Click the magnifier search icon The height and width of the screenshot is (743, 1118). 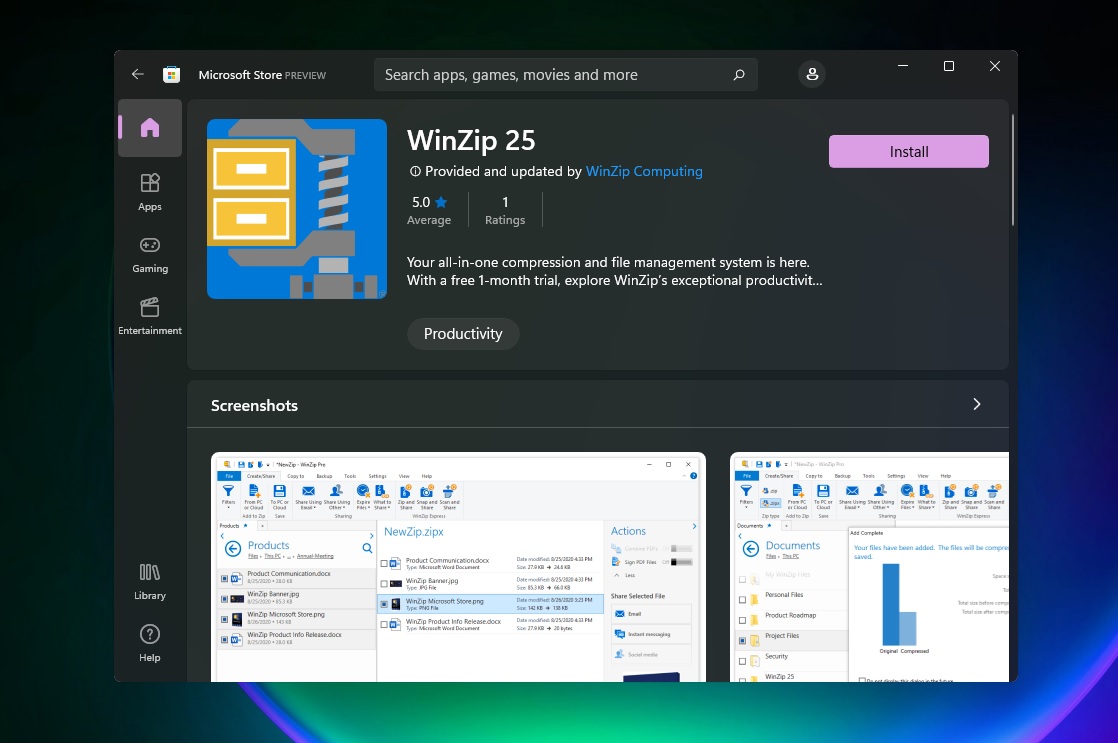[739, 74]
